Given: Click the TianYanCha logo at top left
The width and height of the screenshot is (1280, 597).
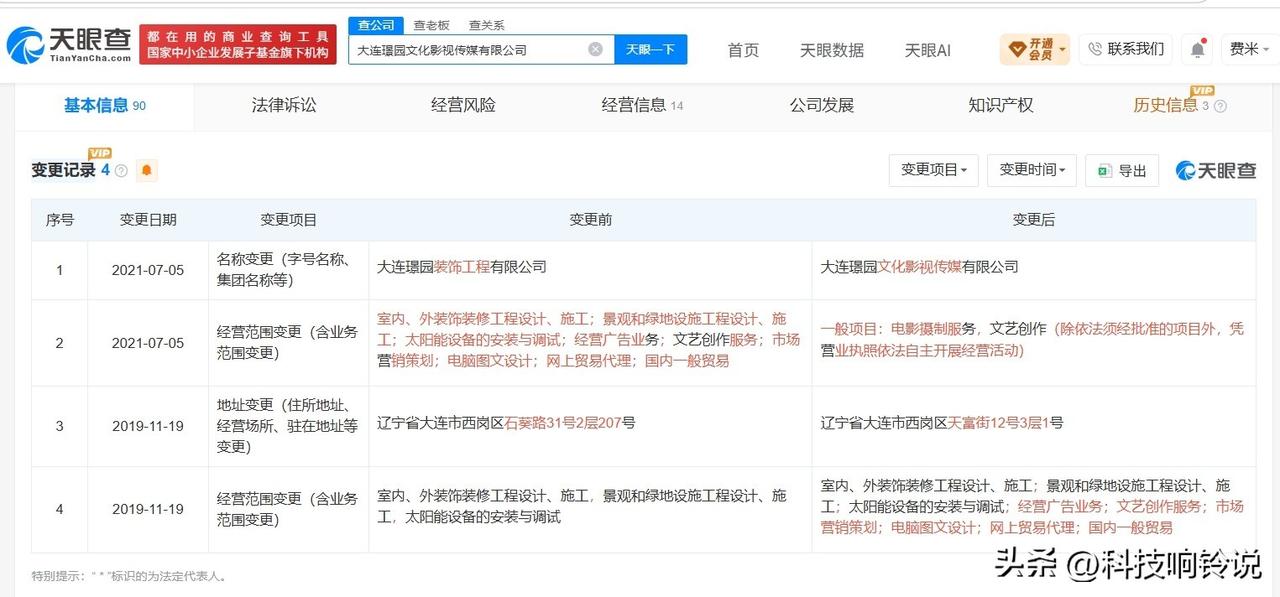Looking at the screenshot, I should (x=68, y=43).
